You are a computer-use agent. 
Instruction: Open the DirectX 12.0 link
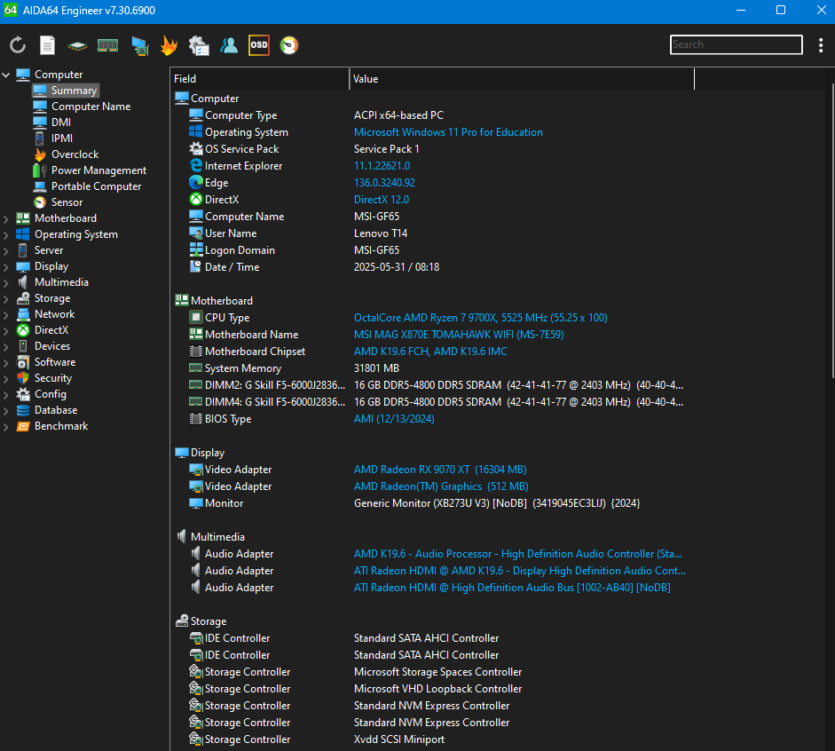click(x=381, y=200)
